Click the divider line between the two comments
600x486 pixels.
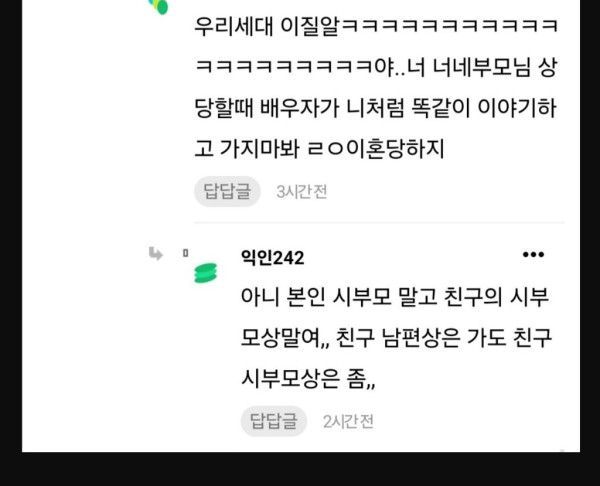[x=379, y=222]
